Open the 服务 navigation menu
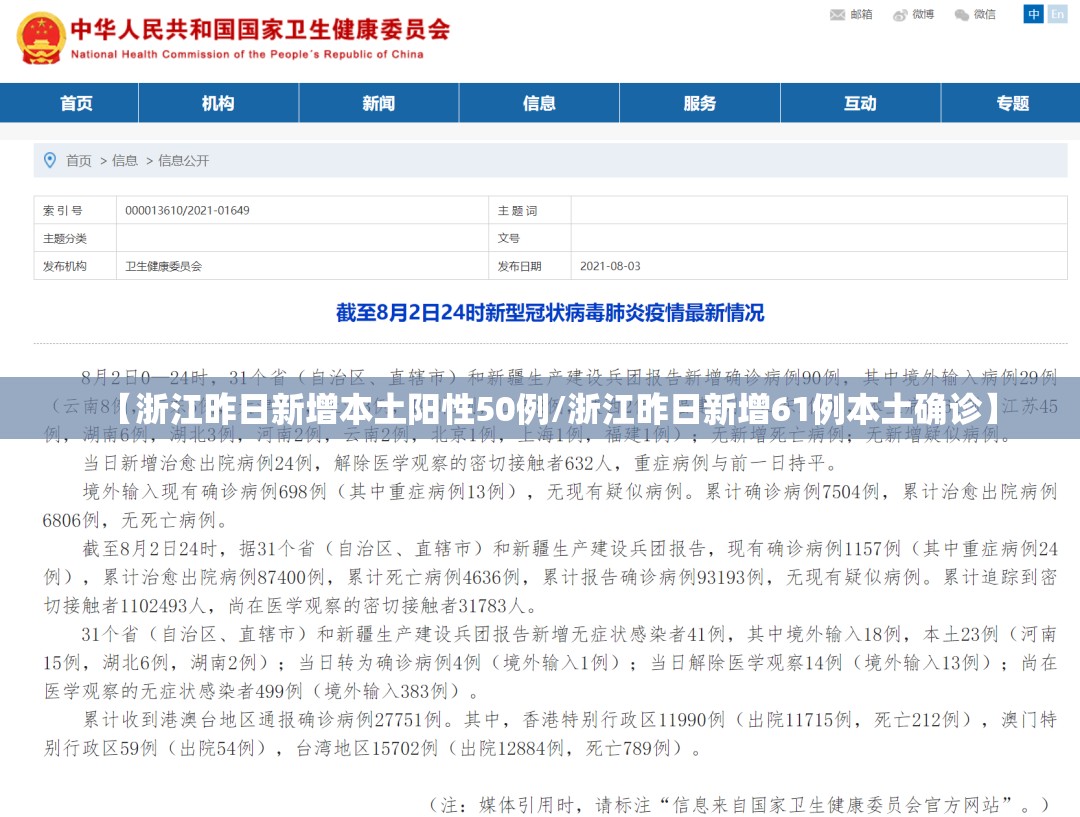The image size is (1080, 817). [700, 103]
